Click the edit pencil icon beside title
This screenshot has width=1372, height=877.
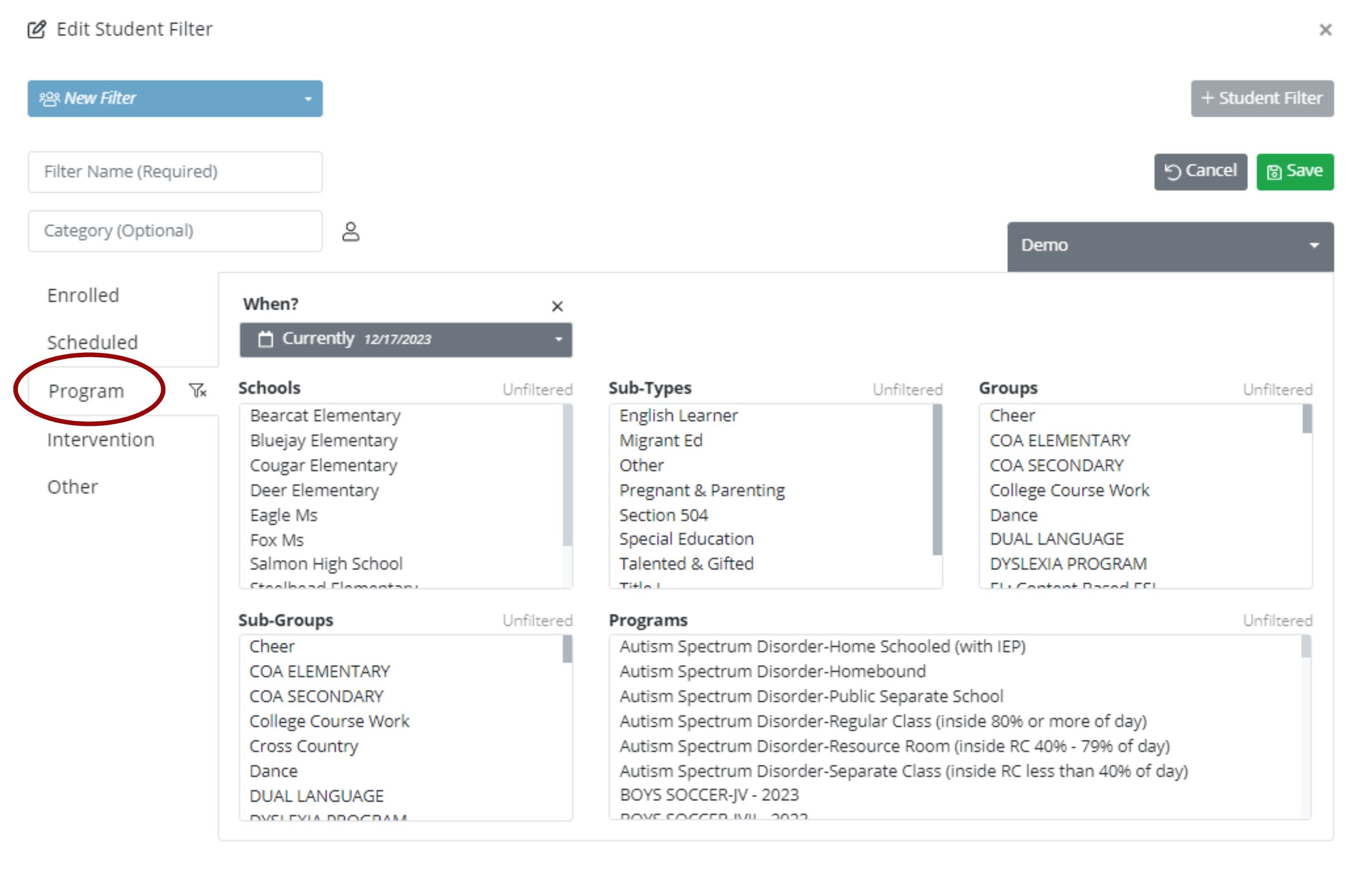[37, 29]
